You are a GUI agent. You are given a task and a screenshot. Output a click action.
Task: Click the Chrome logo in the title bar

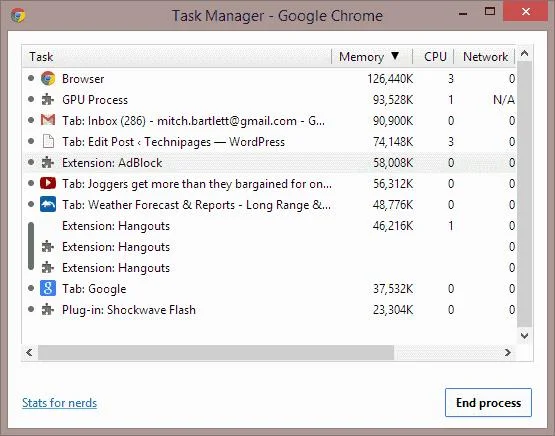click(18, 16)
